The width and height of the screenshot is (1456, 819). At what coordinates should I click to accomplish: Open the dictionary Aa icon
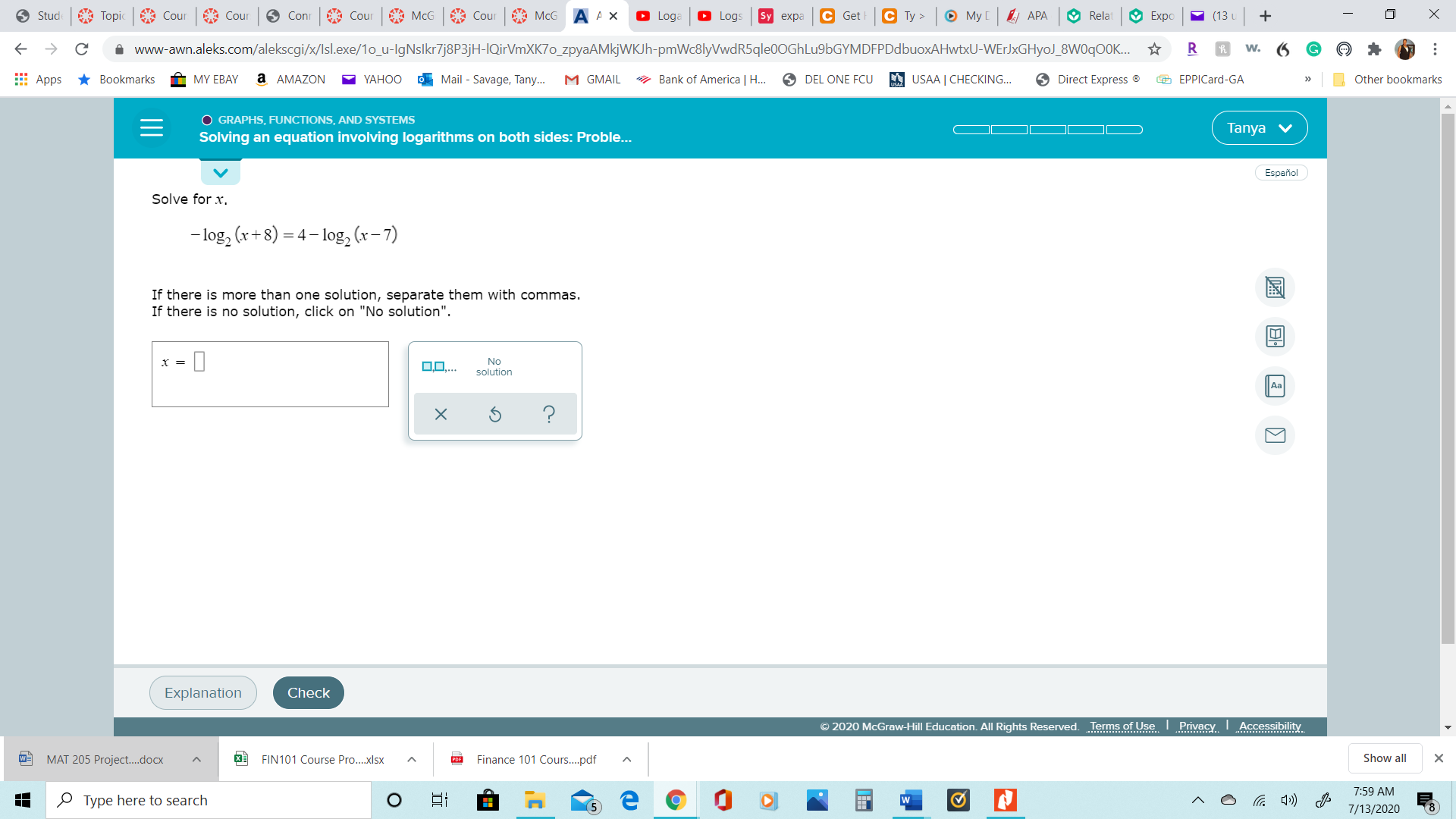tap(1275, 386)
